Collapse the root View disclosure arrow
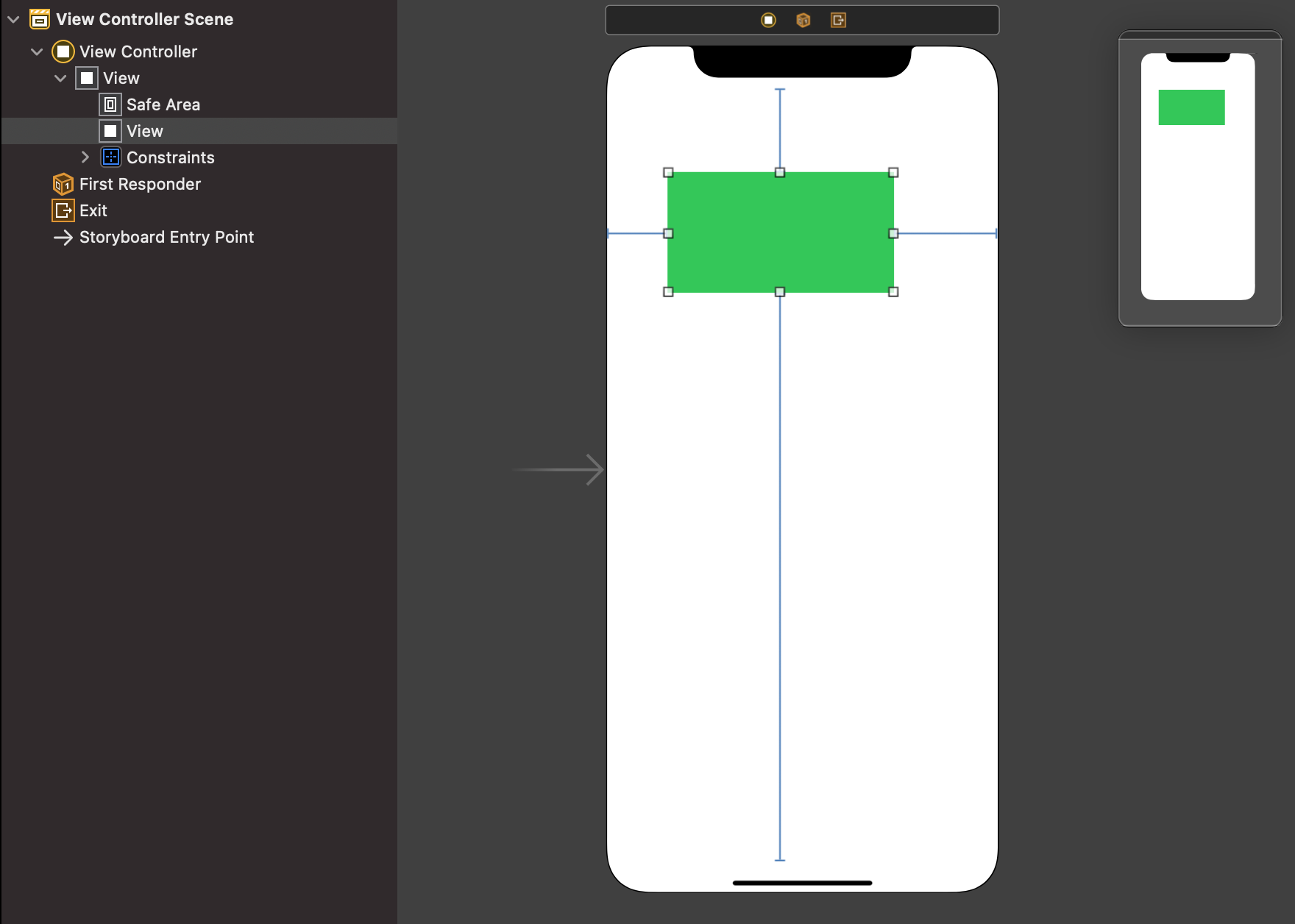Viewport: 1295px width, 924px height. pos(60,79)
